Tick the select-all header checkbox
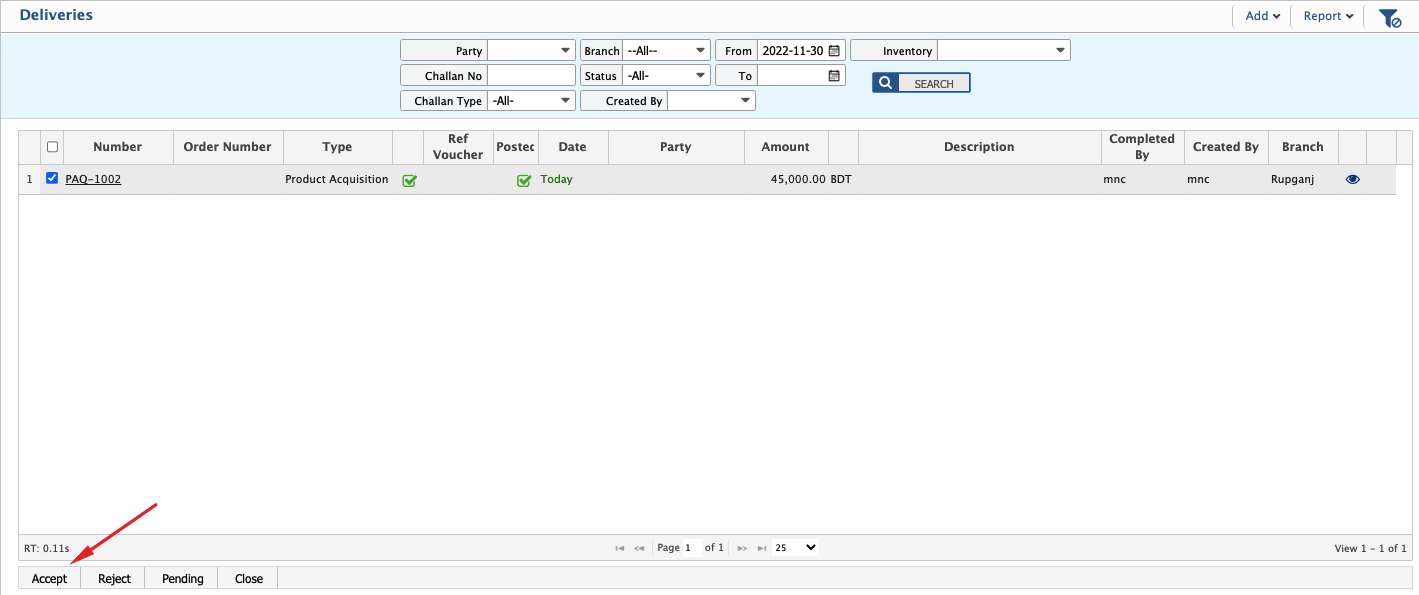 (x=52, y=147)
